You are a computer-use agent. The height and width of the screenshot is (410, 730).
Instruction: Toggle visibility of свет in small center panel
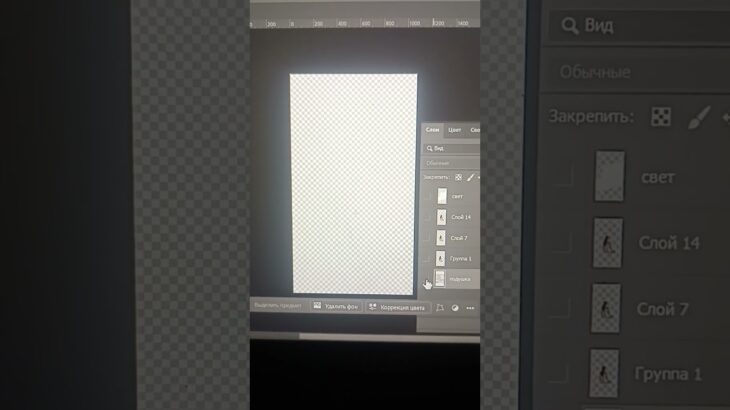pyautogui.click(x=428, y=196)
